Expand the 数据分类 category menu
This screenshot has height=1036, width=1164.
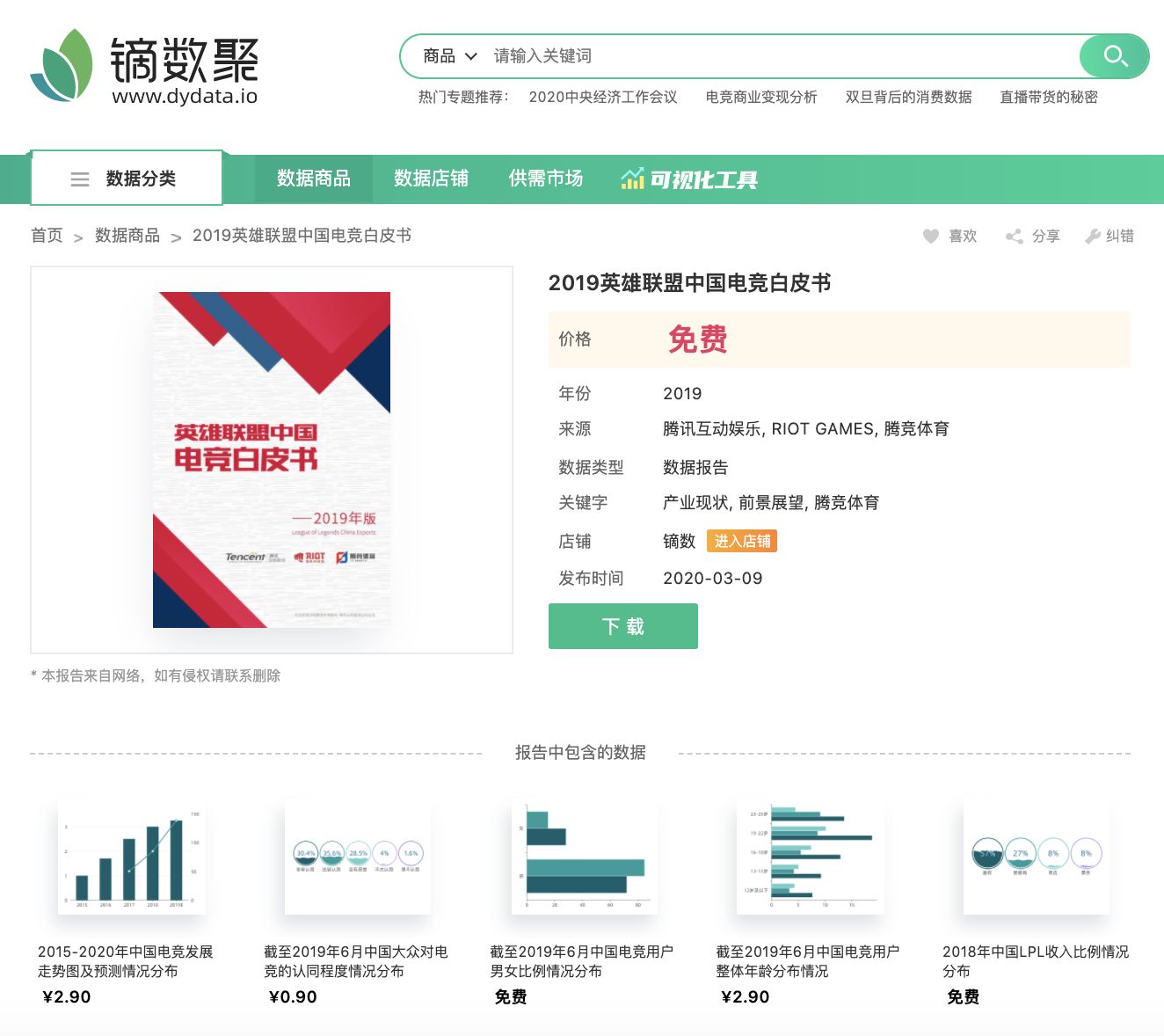(127, 179)
